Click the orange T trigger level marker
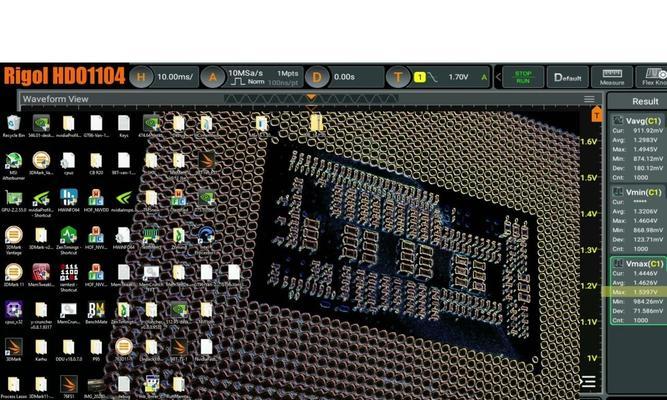Image resolution: width=667 pixels, height=400 pixels. click(597, 114)
